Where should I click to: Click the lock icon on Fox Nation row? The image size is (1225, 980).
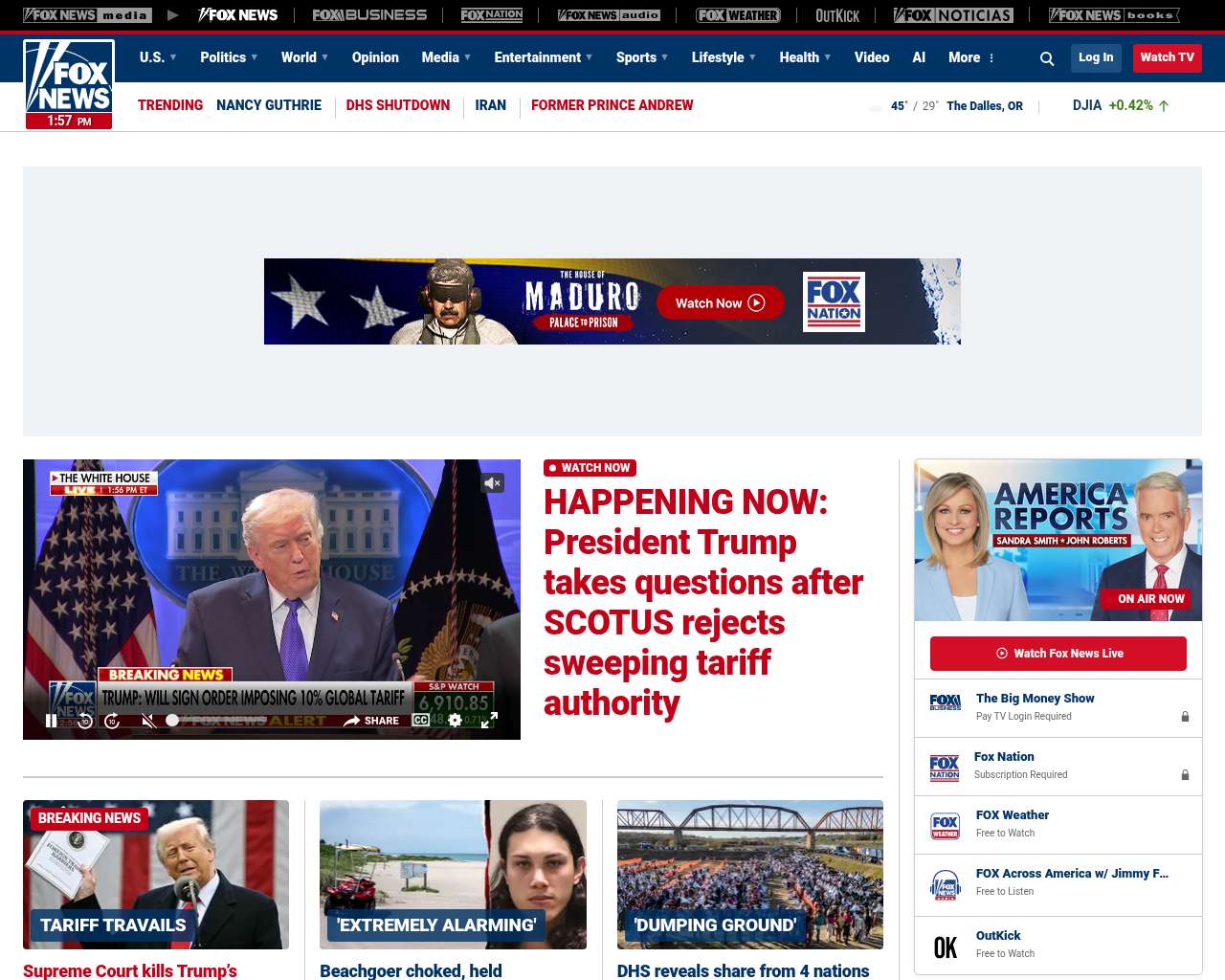tap(1185, 775)
